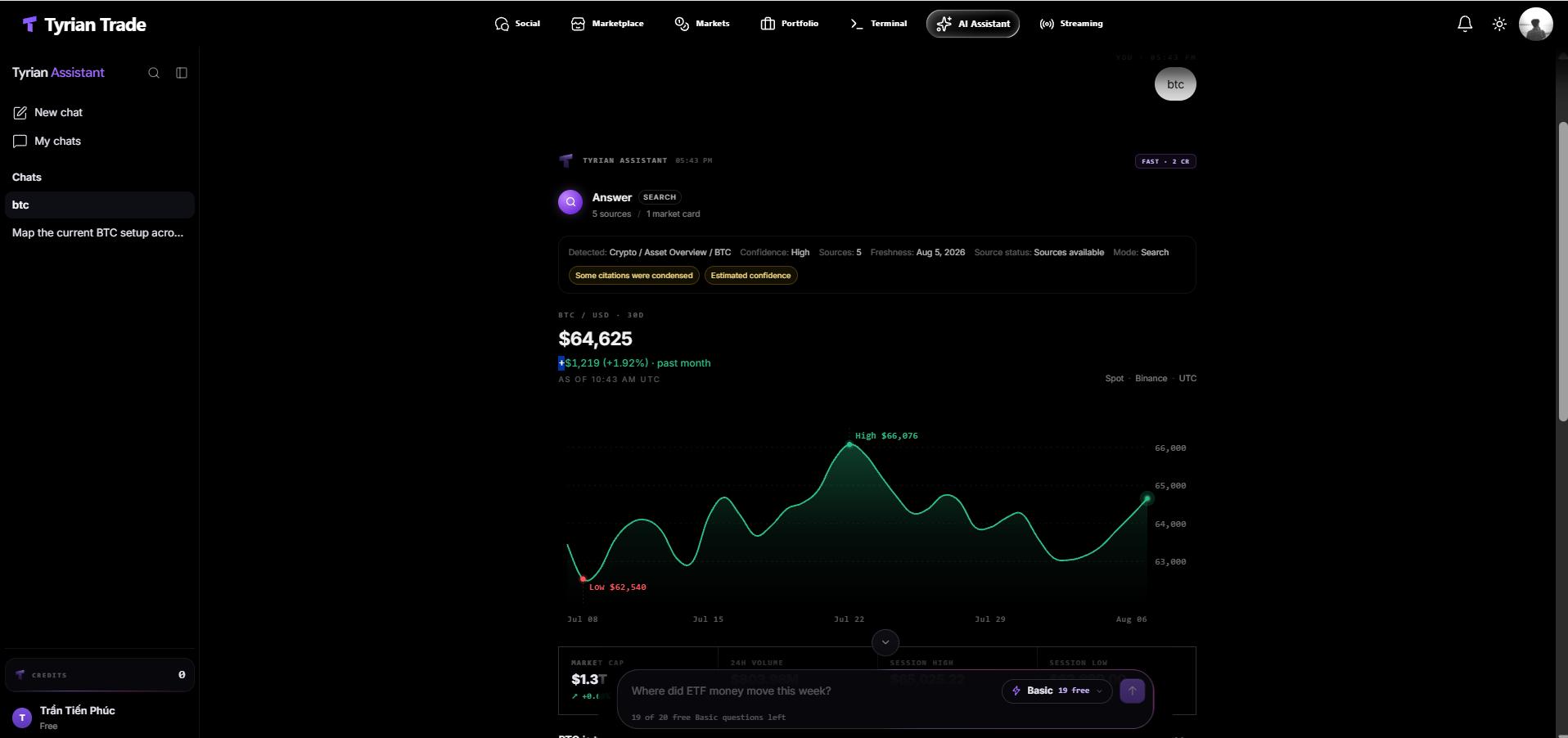Click 'Some citations were condensed' tag
The height and width of the screenshot is (738, 1568).
pyautogui.click(x=634, y=276)
